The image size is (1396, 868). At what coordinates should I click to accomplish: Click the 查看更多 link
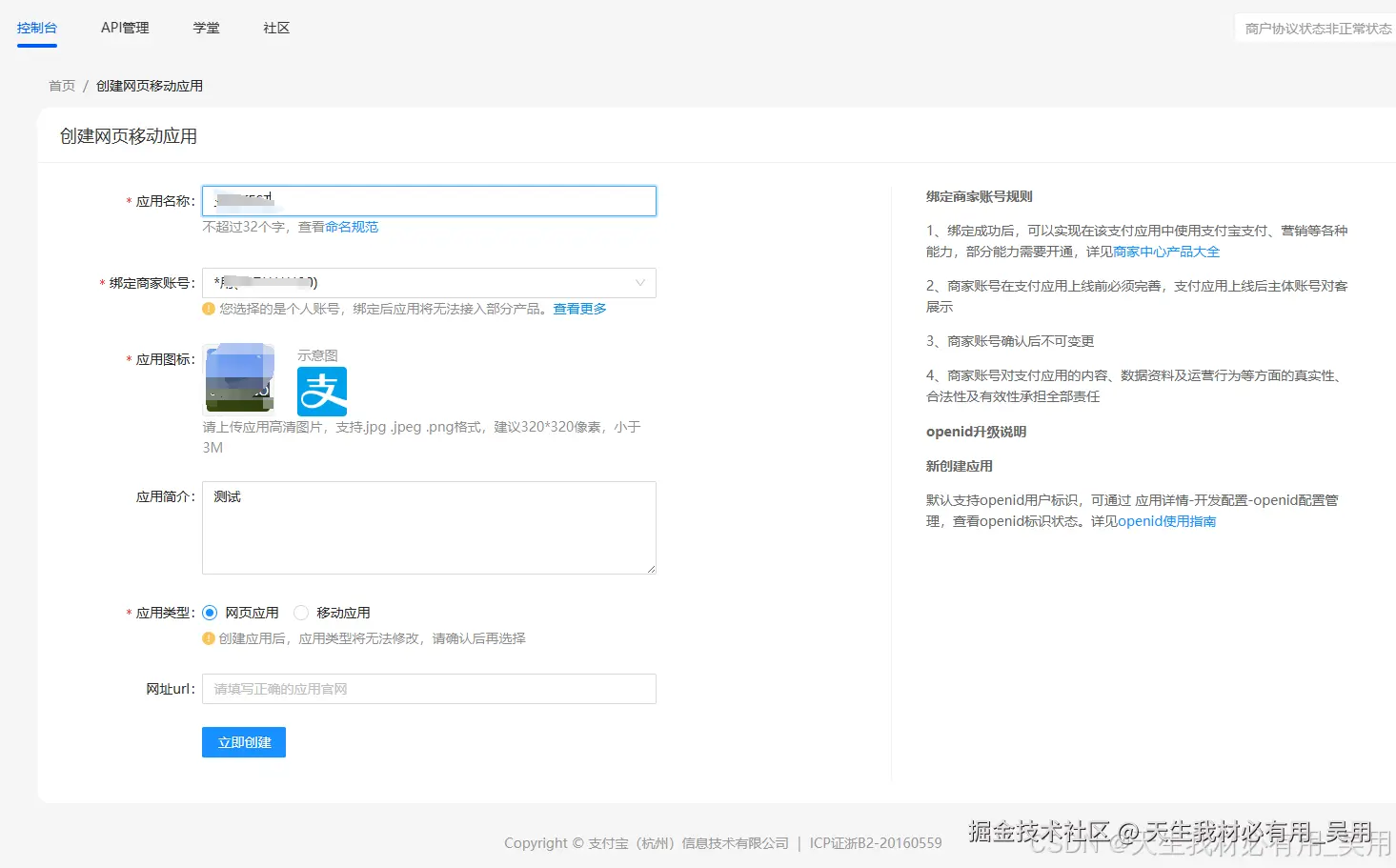pos(578,308)
